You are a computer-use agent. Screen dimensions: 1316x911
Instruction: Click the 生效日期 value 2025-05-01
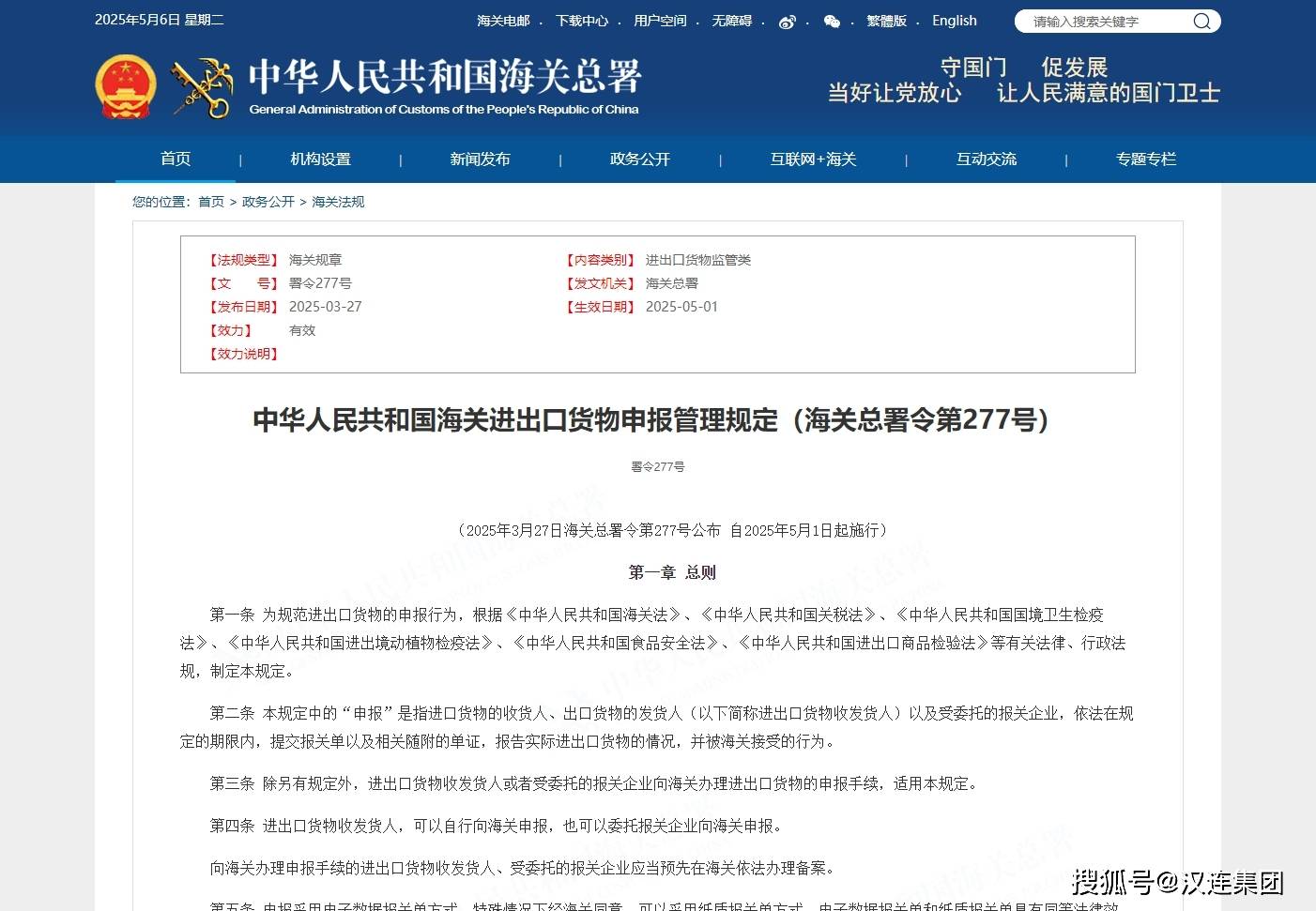[681, 307]
